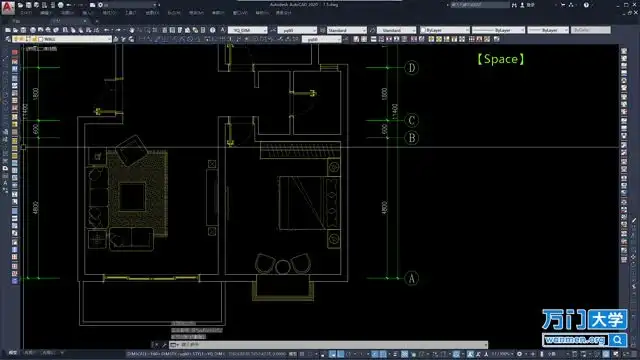
Task: Toggle Object Snap Tracking in status bar
Action: (375, 354)
